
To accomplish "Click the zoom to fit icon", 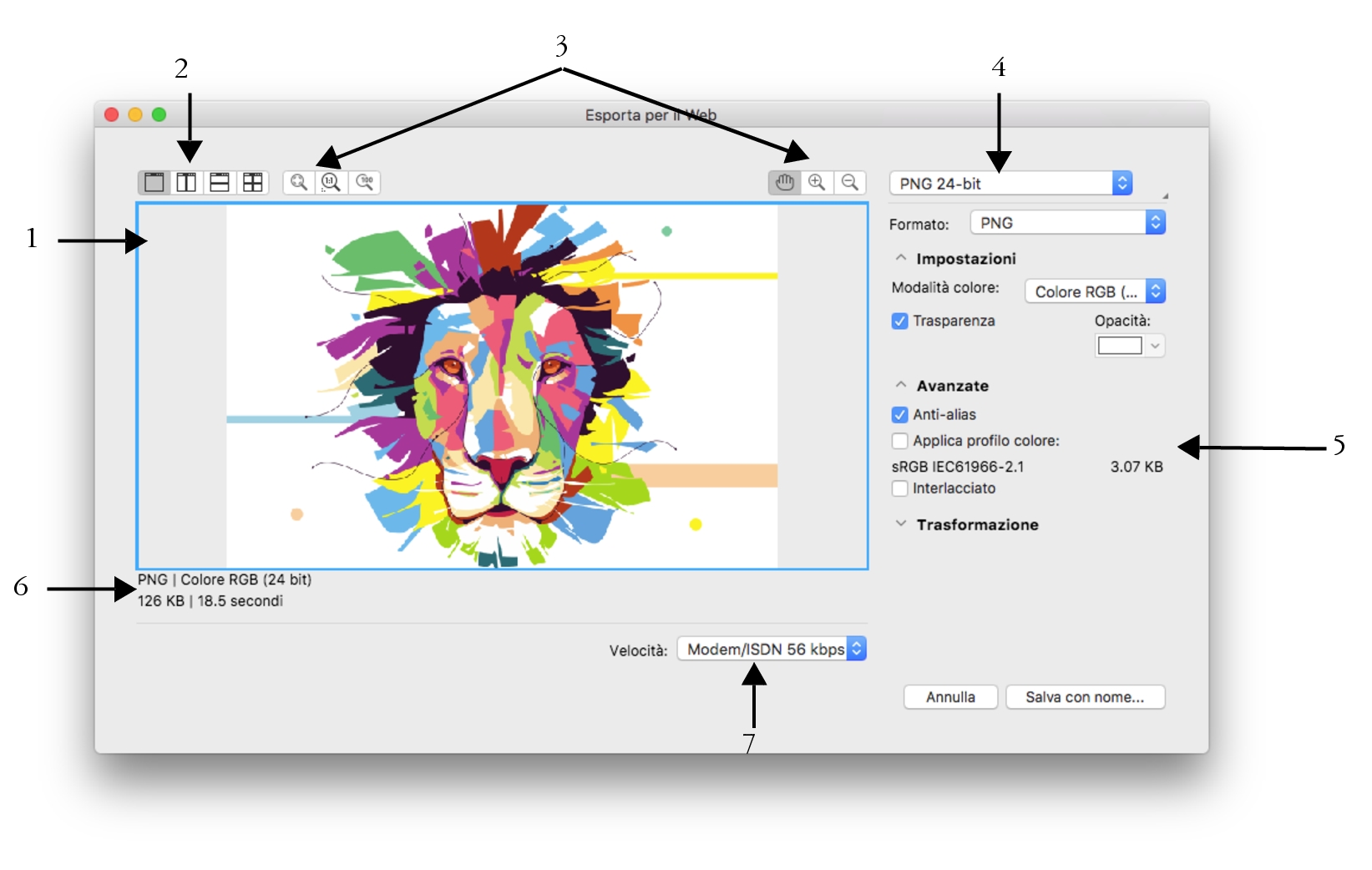I will (x=299, y=182).
